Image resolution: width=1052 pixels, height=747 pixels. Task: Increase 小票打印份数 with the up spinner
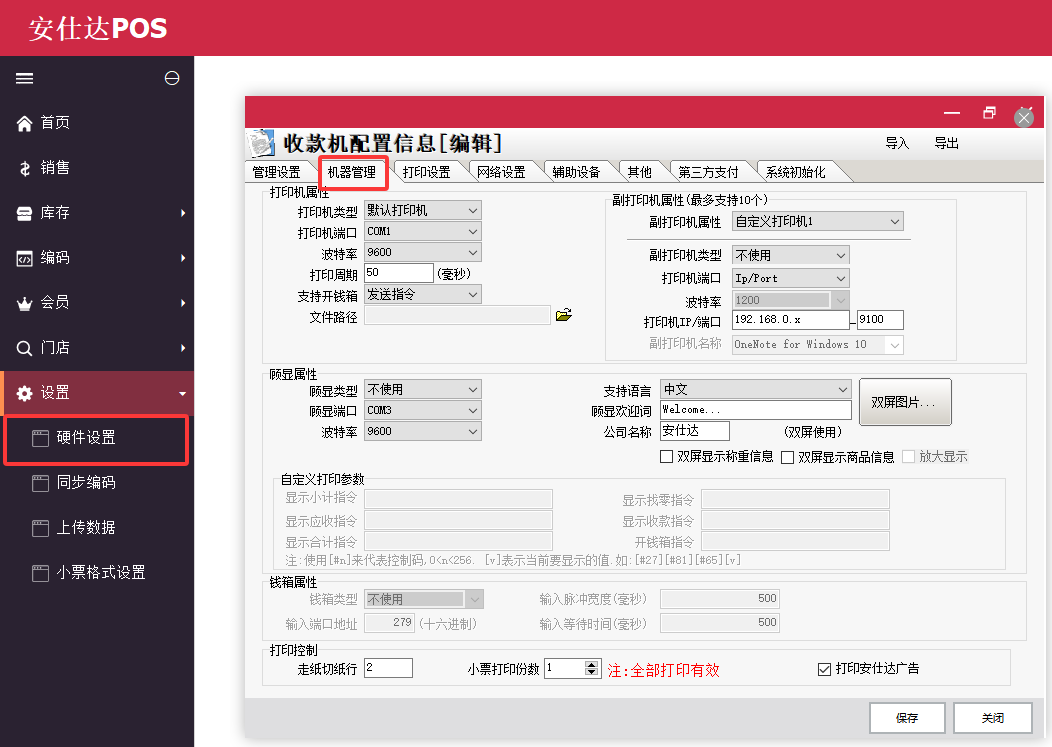tap(591, 664)
